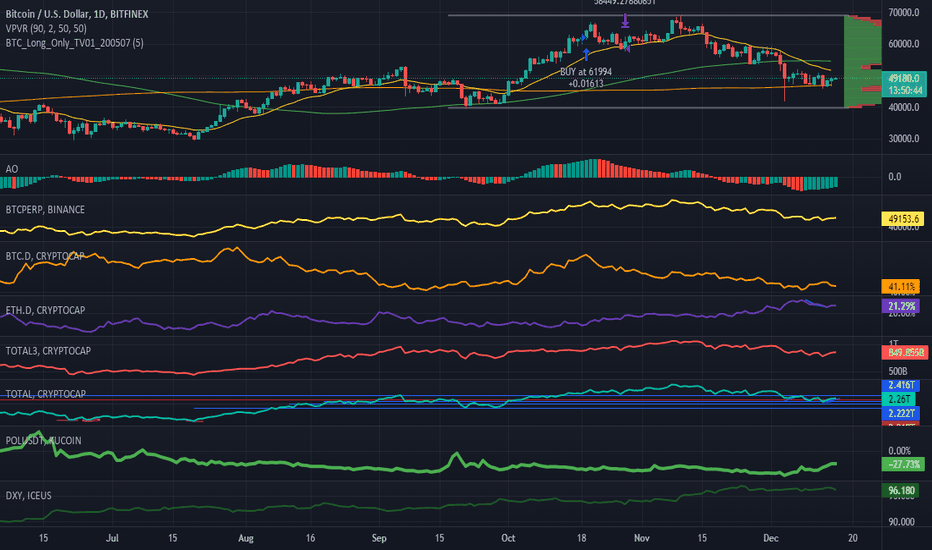Click the POLUSDT, KUCOIN pane label
Image resolution: width=932 pixels, height=550 pixels.
point(43,441)
